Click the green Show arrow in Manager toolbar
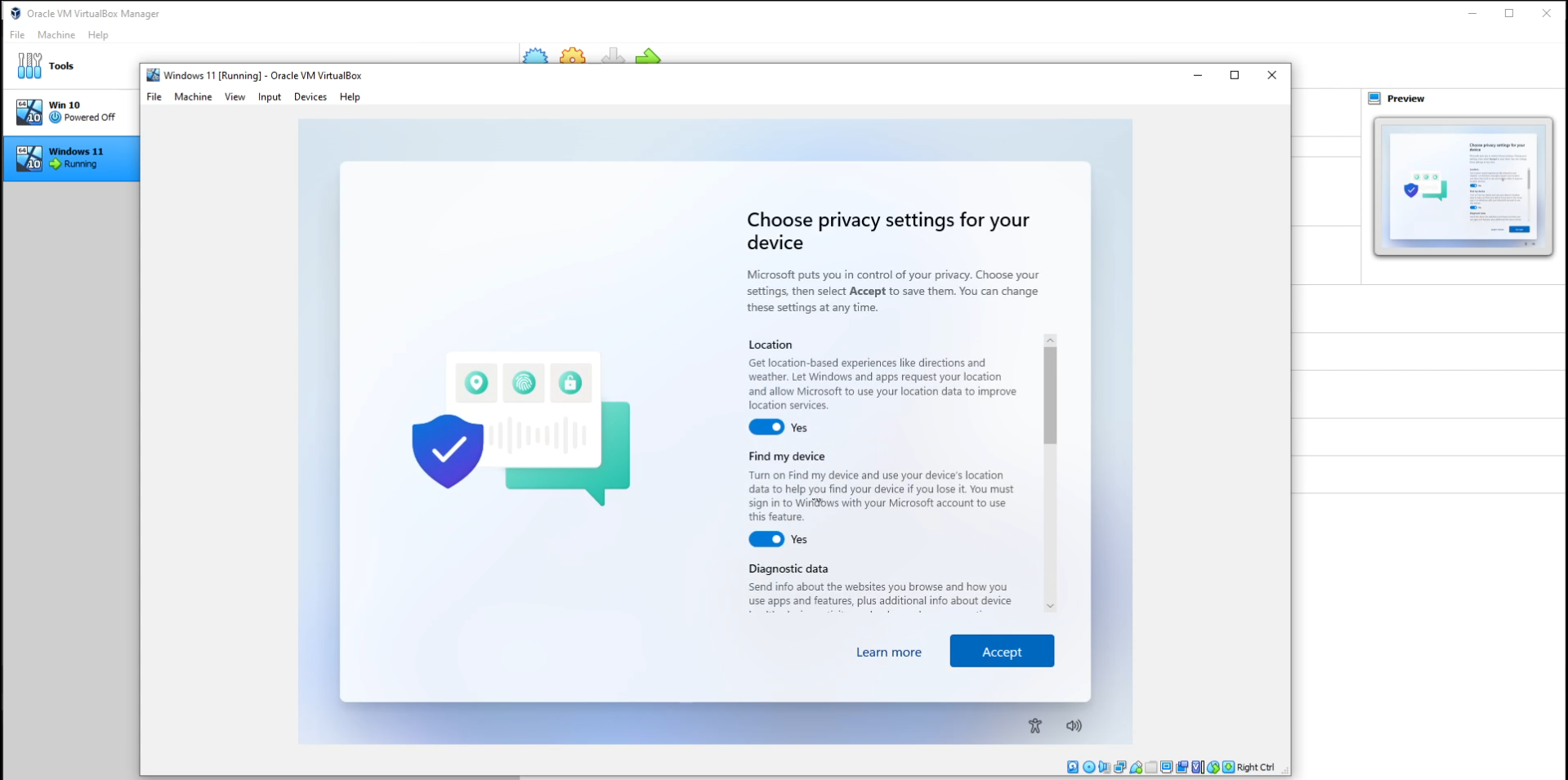The height and width of the screenshot is (780, 1568). (648, 56)
